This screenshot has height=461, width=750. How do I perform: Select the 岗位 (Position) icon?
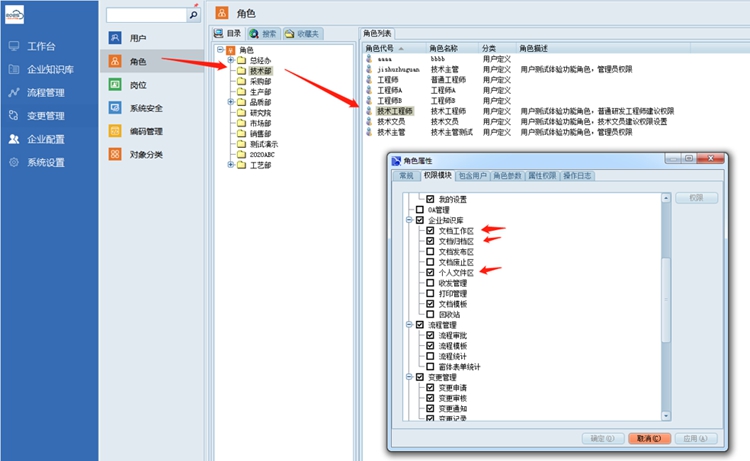[116, 85]
